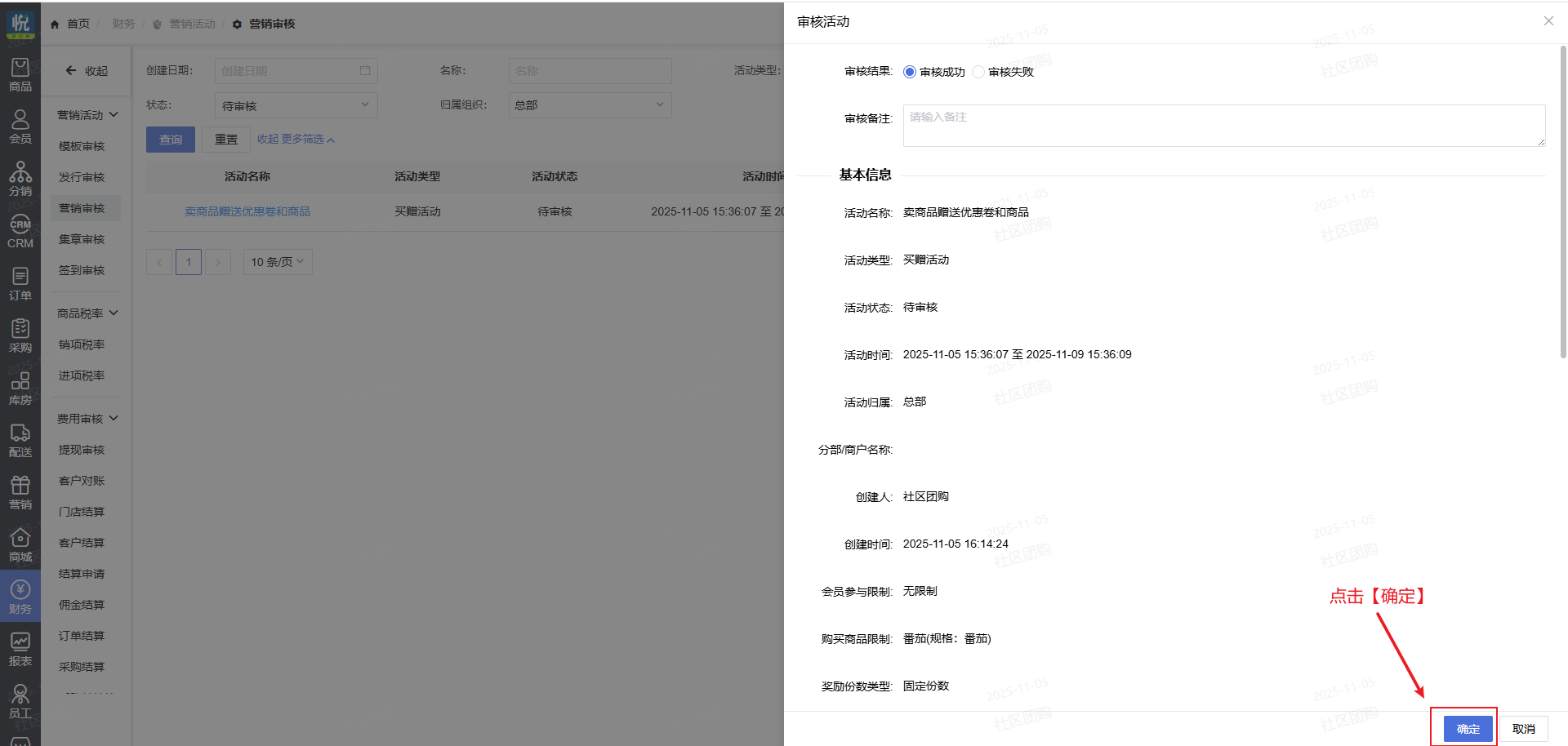This screenshot has width=1568, height=746.
Task: Open the 商品 sidebar icon
Action: coord(20,74)
